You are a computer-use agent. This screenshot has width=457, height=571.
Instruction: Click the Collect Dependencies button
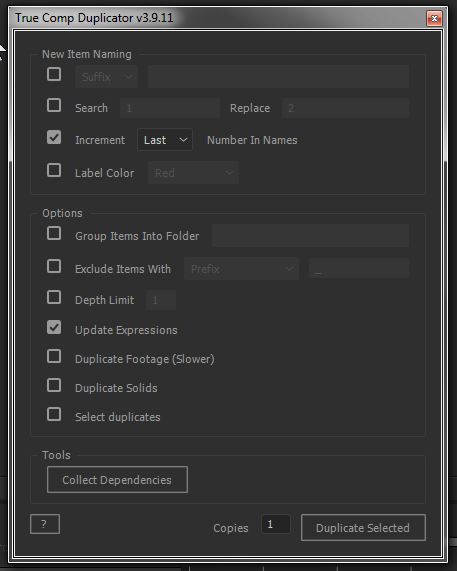(117, 480)
